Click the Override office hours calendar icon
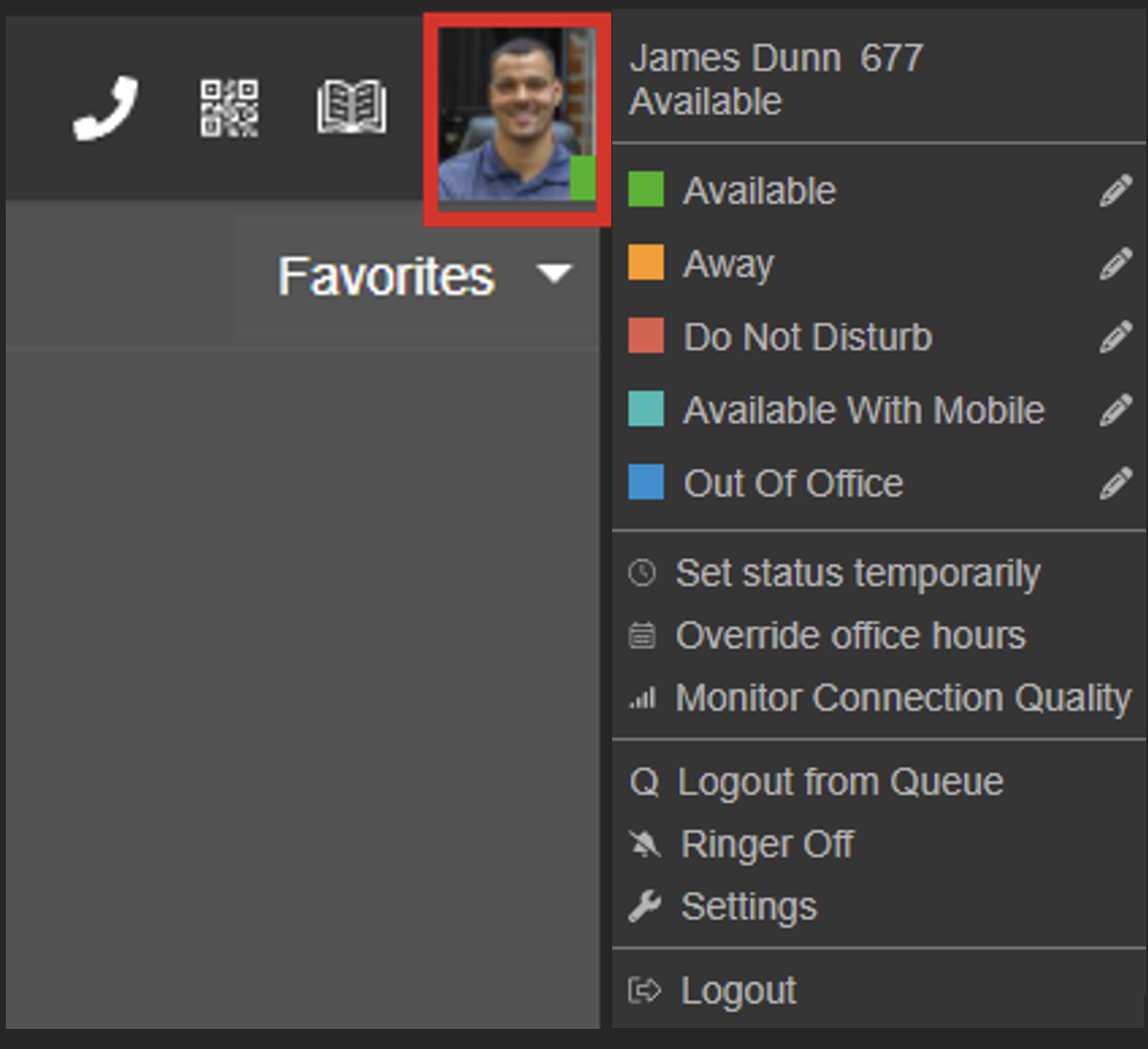This screenshot has height=1049, width=1148. coord(643,635)
